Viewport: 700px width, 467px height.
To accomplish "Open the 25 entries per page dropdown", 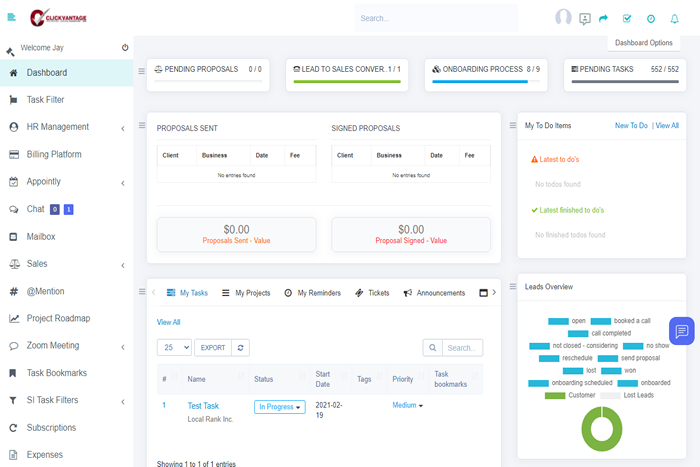I will tap(174, 347).
